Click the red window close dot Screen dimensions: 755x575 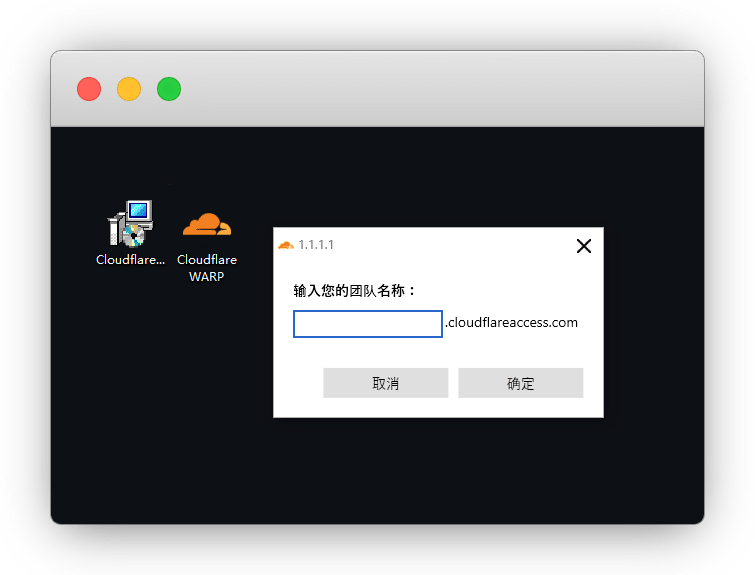click(x=89, y=89)
